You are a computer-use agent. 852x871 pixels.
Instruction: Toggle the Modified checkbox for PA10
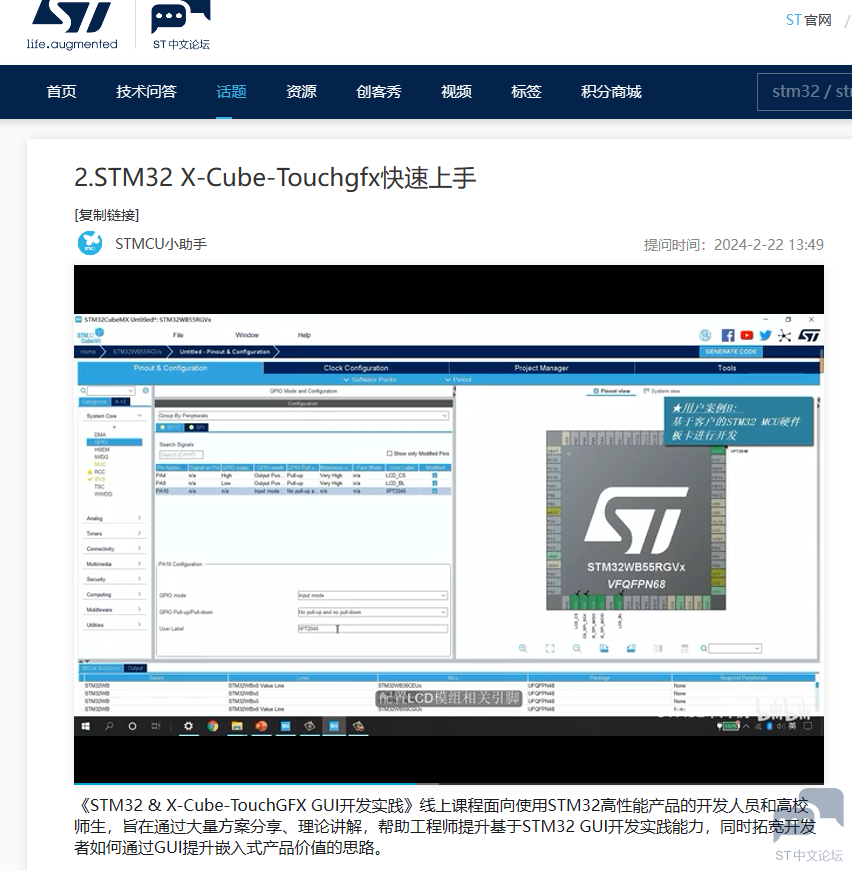tap(435, 491)
